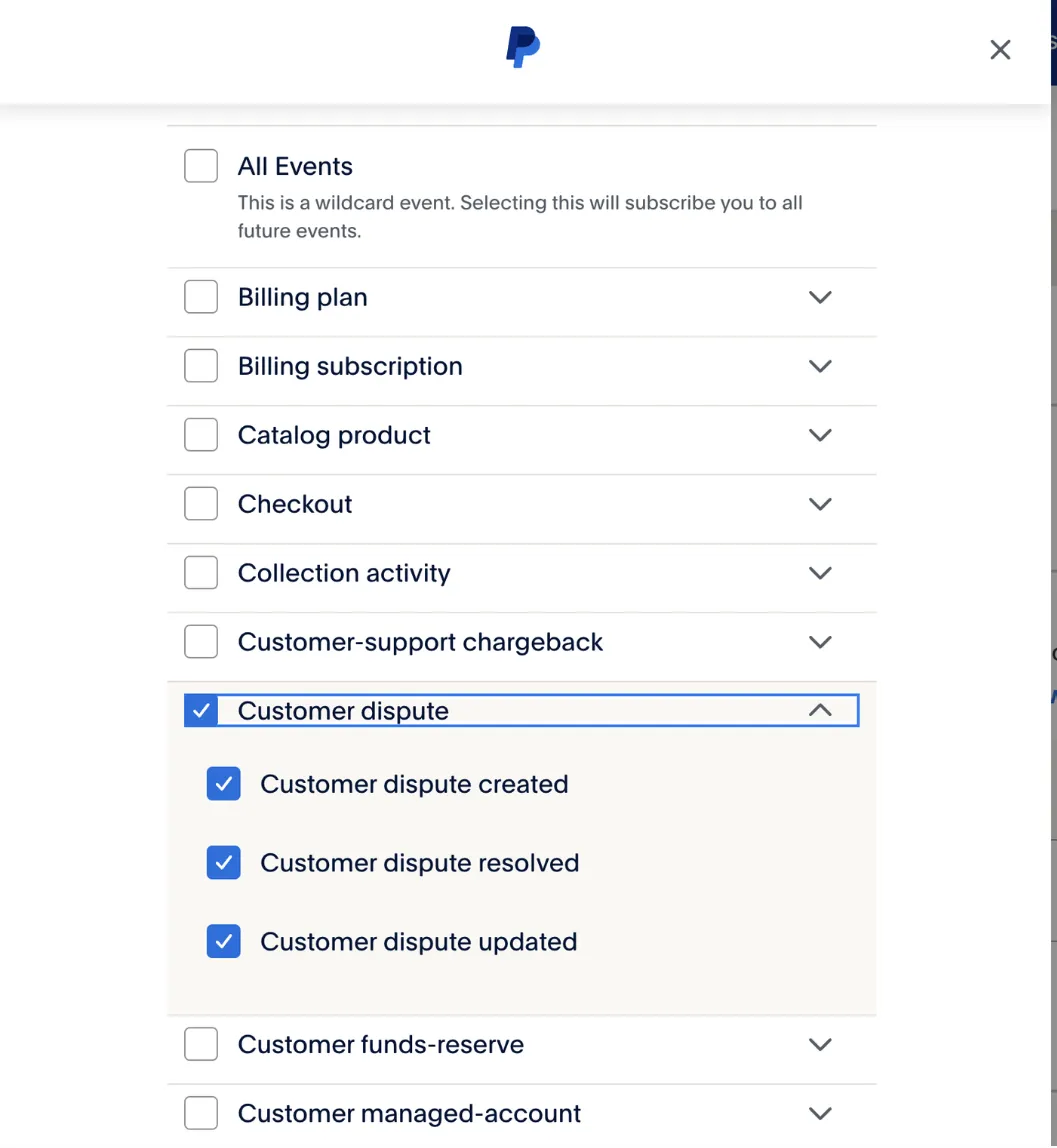
Task: Check the All Events wildcard checkbox
Action: pos(201,165)
